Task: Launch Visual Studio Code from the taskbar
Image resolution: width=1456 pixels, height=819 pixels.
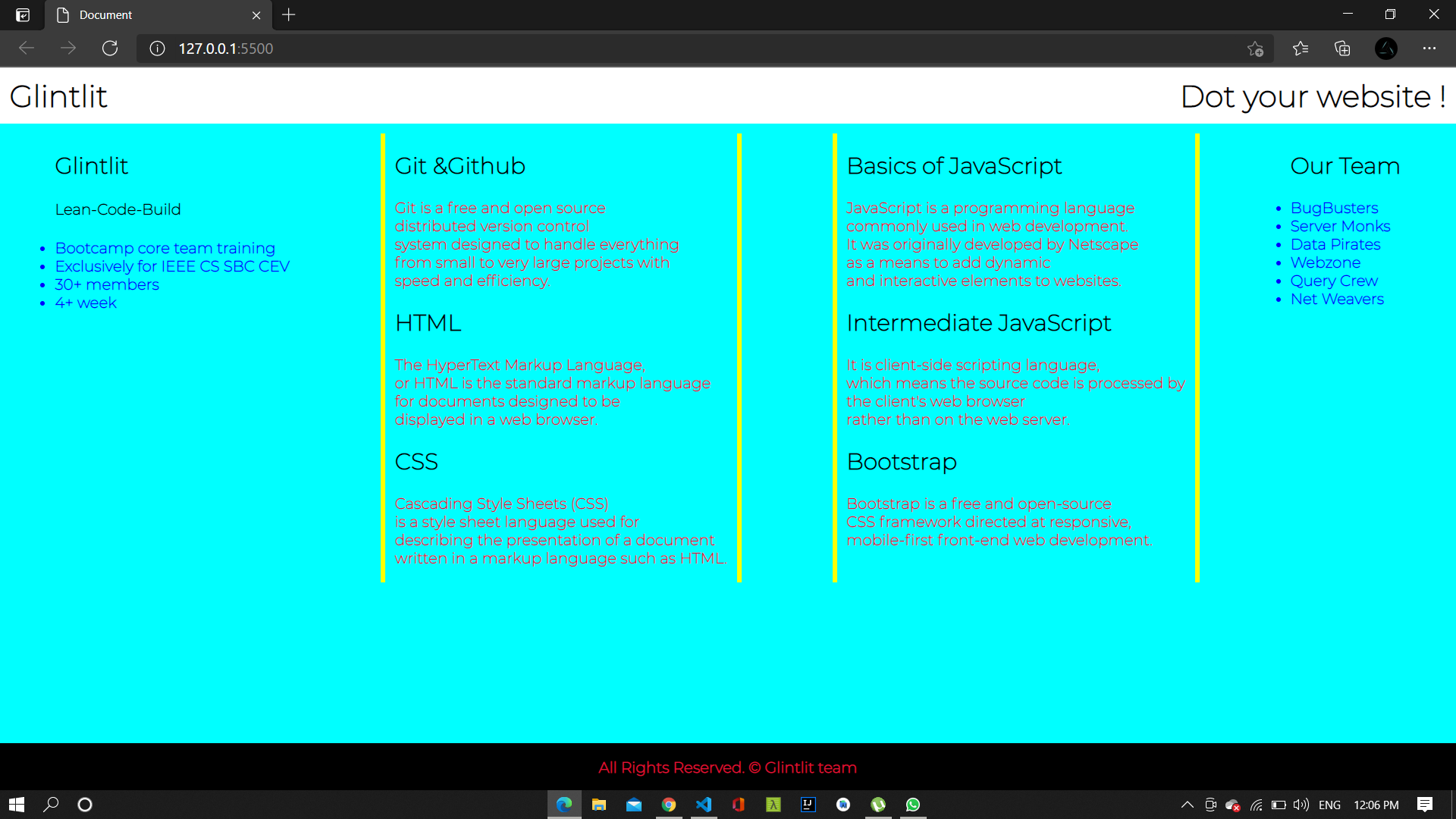Action: click(704, 805)
